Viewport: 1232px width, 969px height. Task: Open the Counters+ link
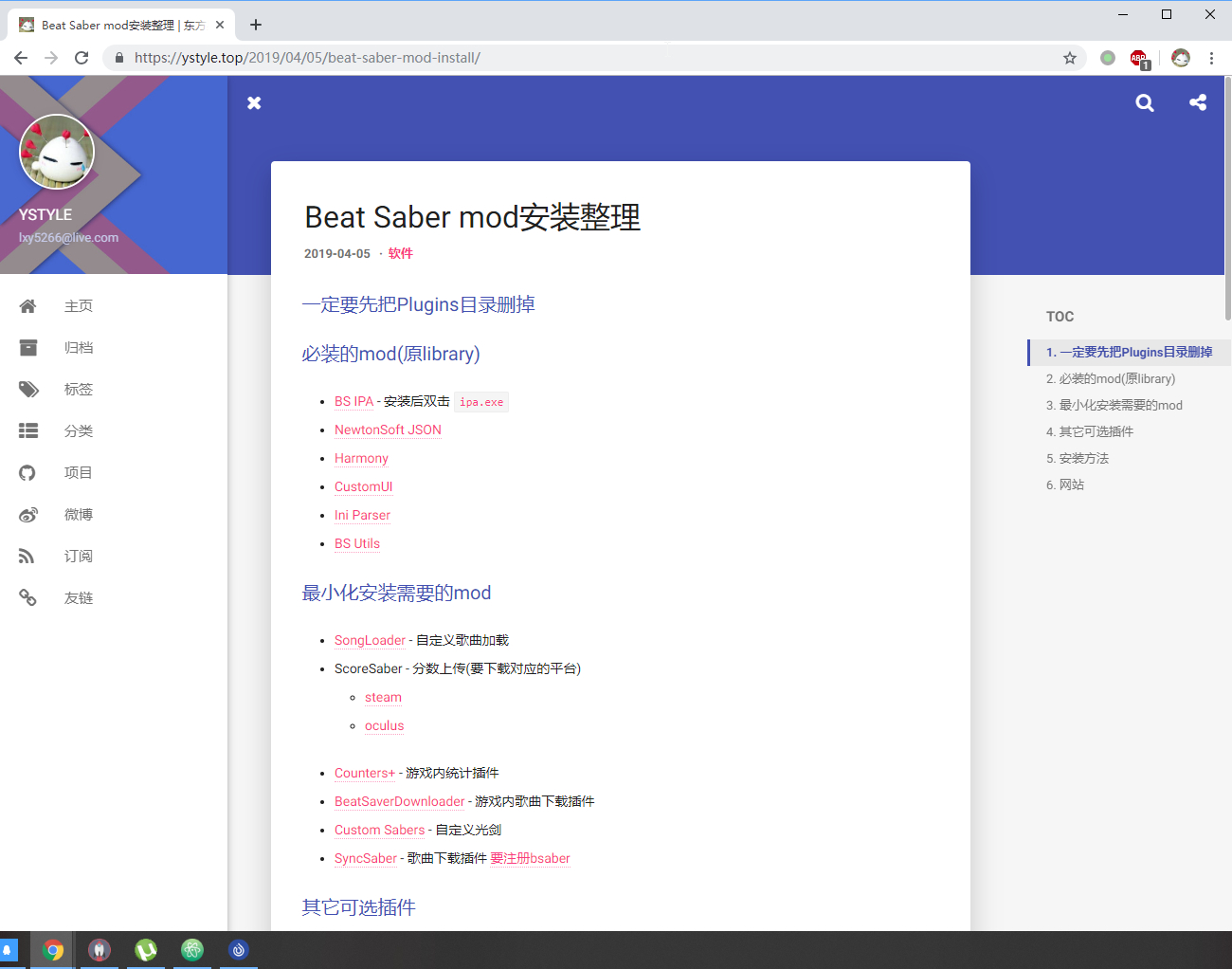[x=365, y=774]
